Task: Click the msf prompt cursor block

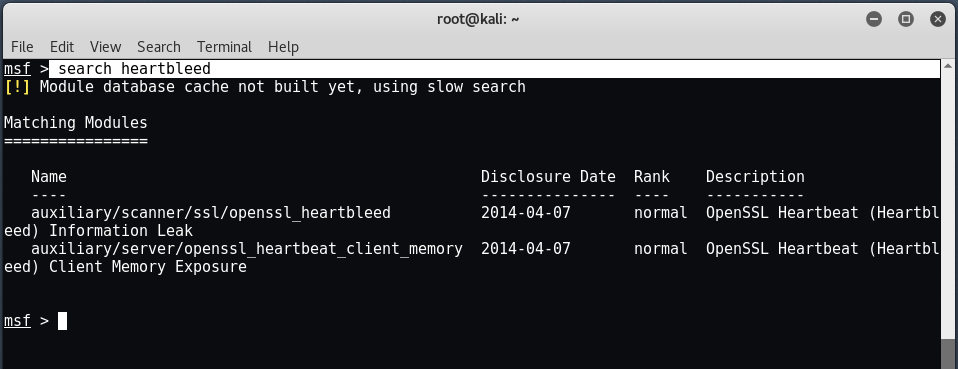Action: coord(62,321)
